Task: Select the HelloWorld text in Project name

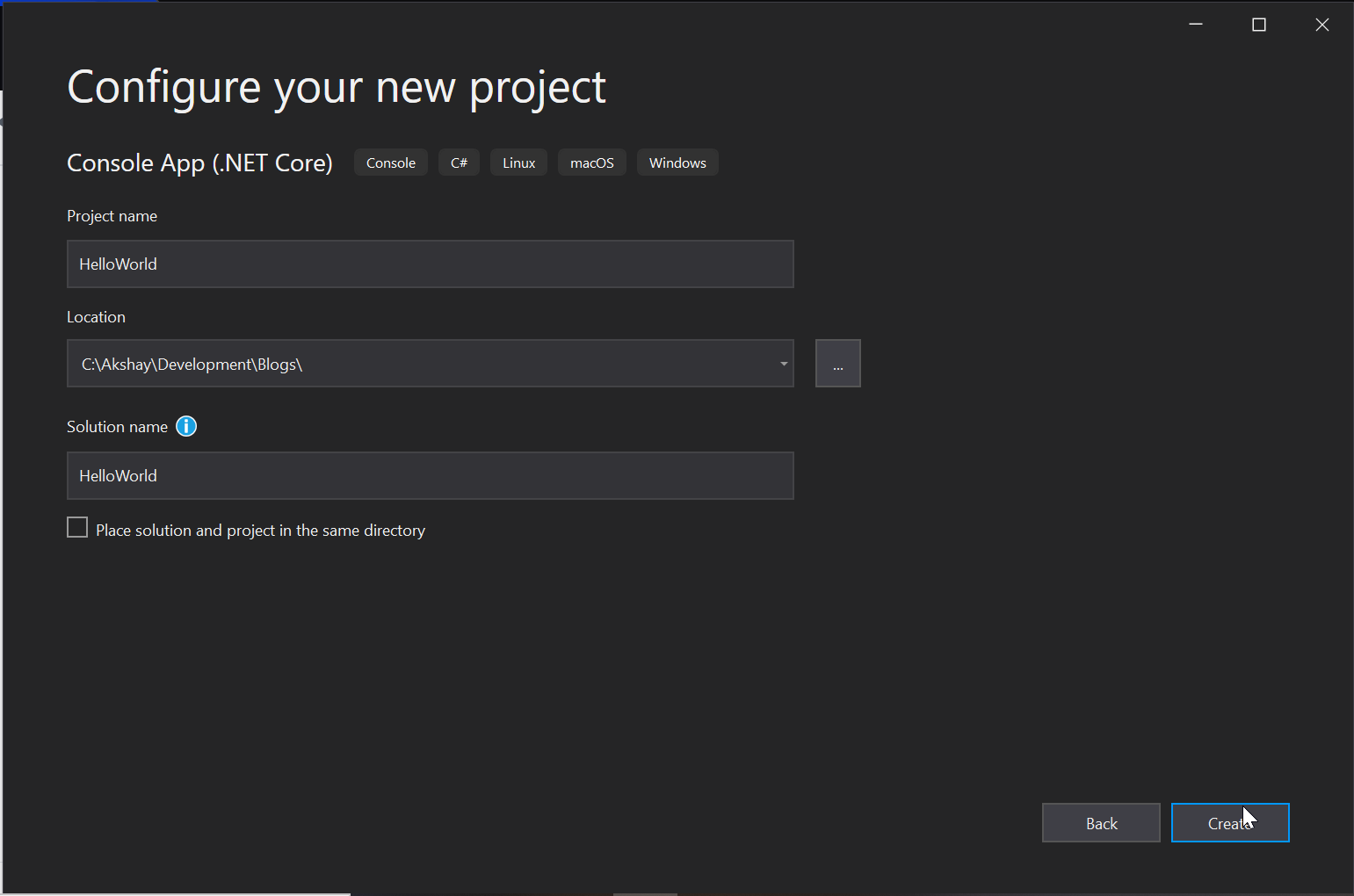Action: 118,264
